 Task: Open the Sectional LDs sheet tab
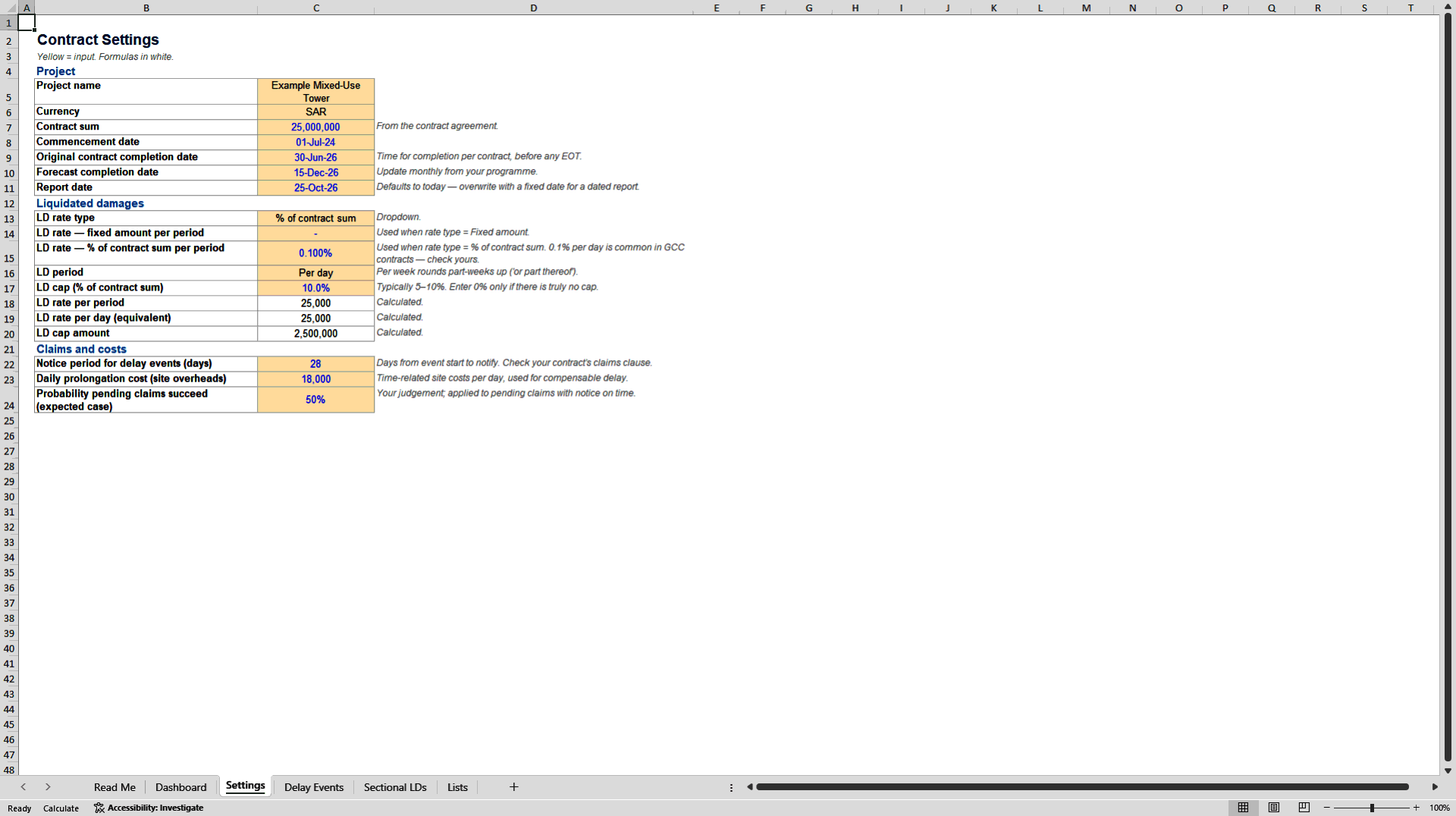395,787
